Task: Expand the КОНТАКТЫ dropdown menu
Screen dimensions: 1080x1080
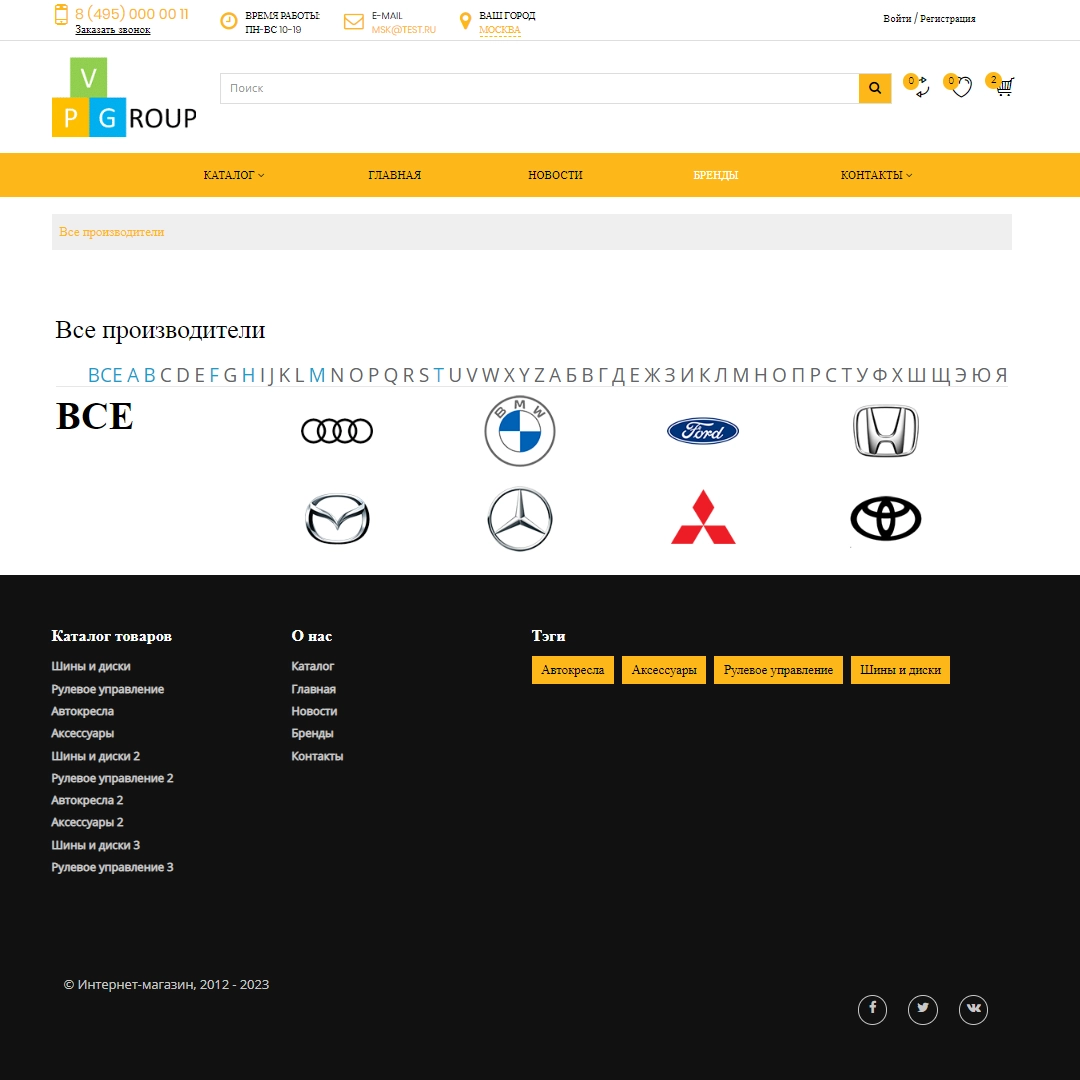Action: (x=876, y=175)
